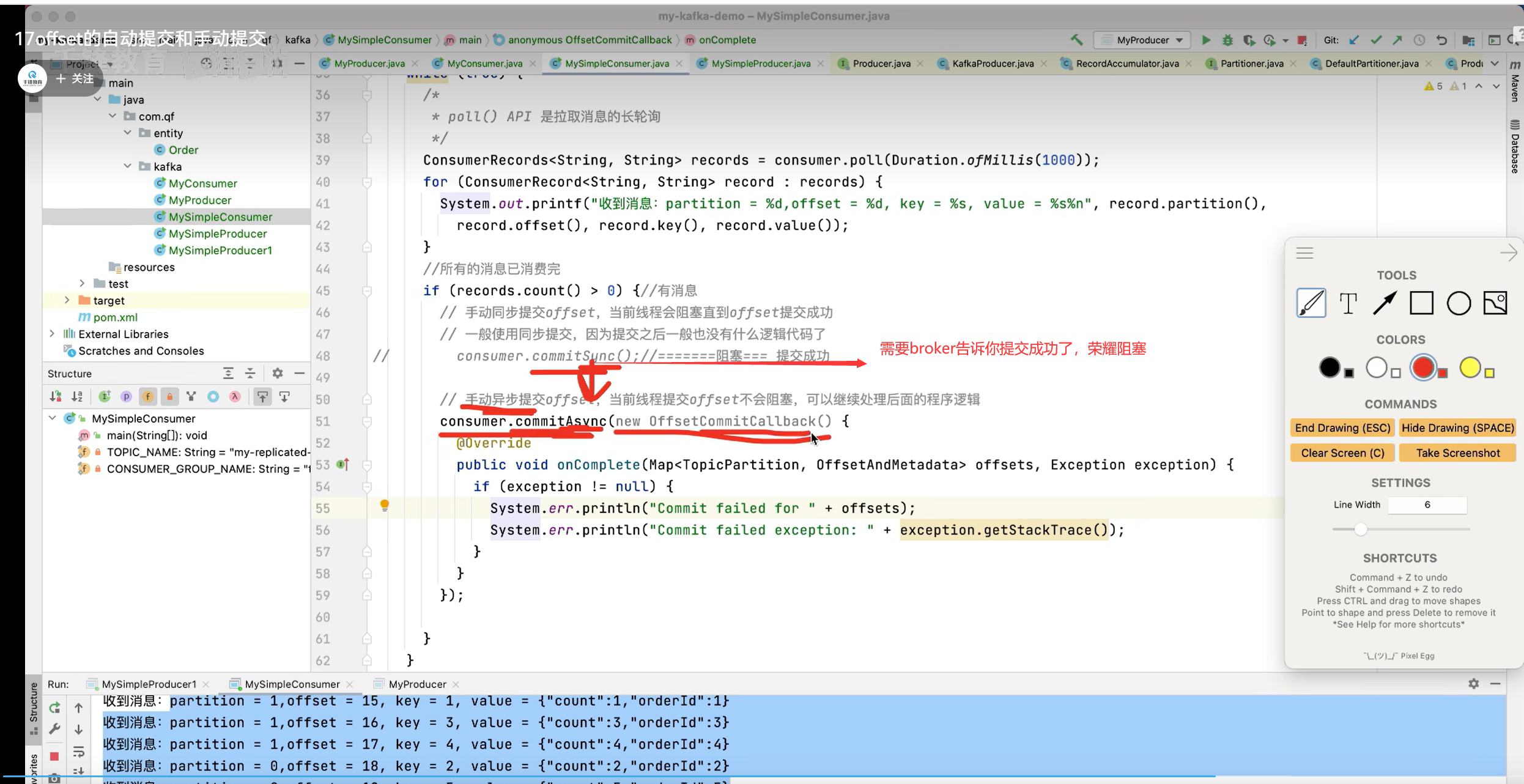The height and width of the screenshot is (784, 1524).
Task: Click the Debug bug icon
Action: (x=1227, y=40)
